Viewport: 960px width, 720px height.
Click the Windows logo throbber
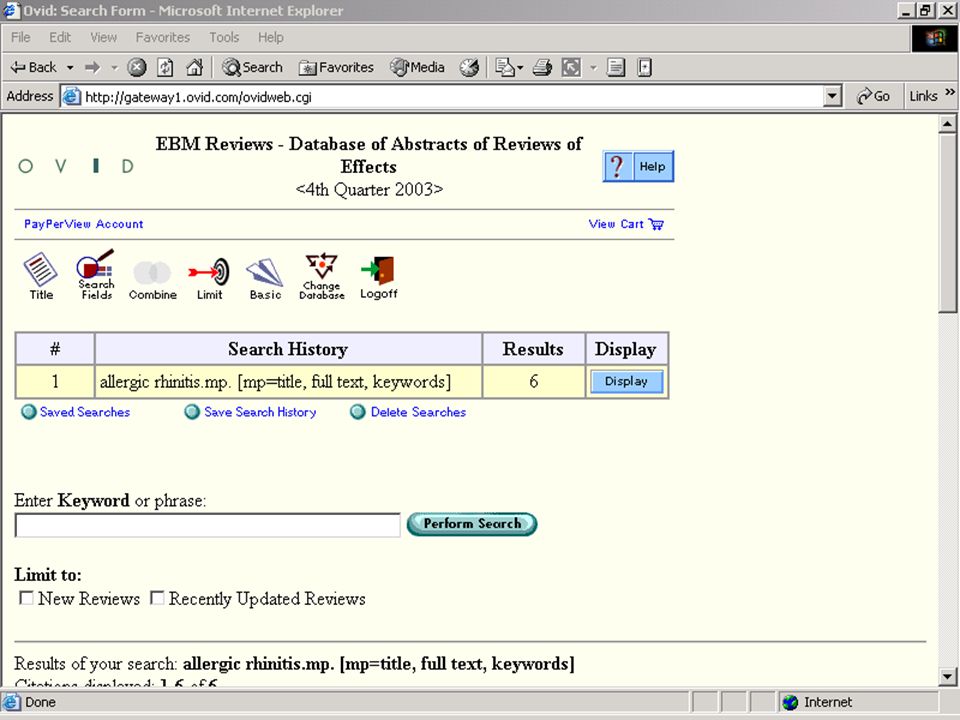click(934, 38)
